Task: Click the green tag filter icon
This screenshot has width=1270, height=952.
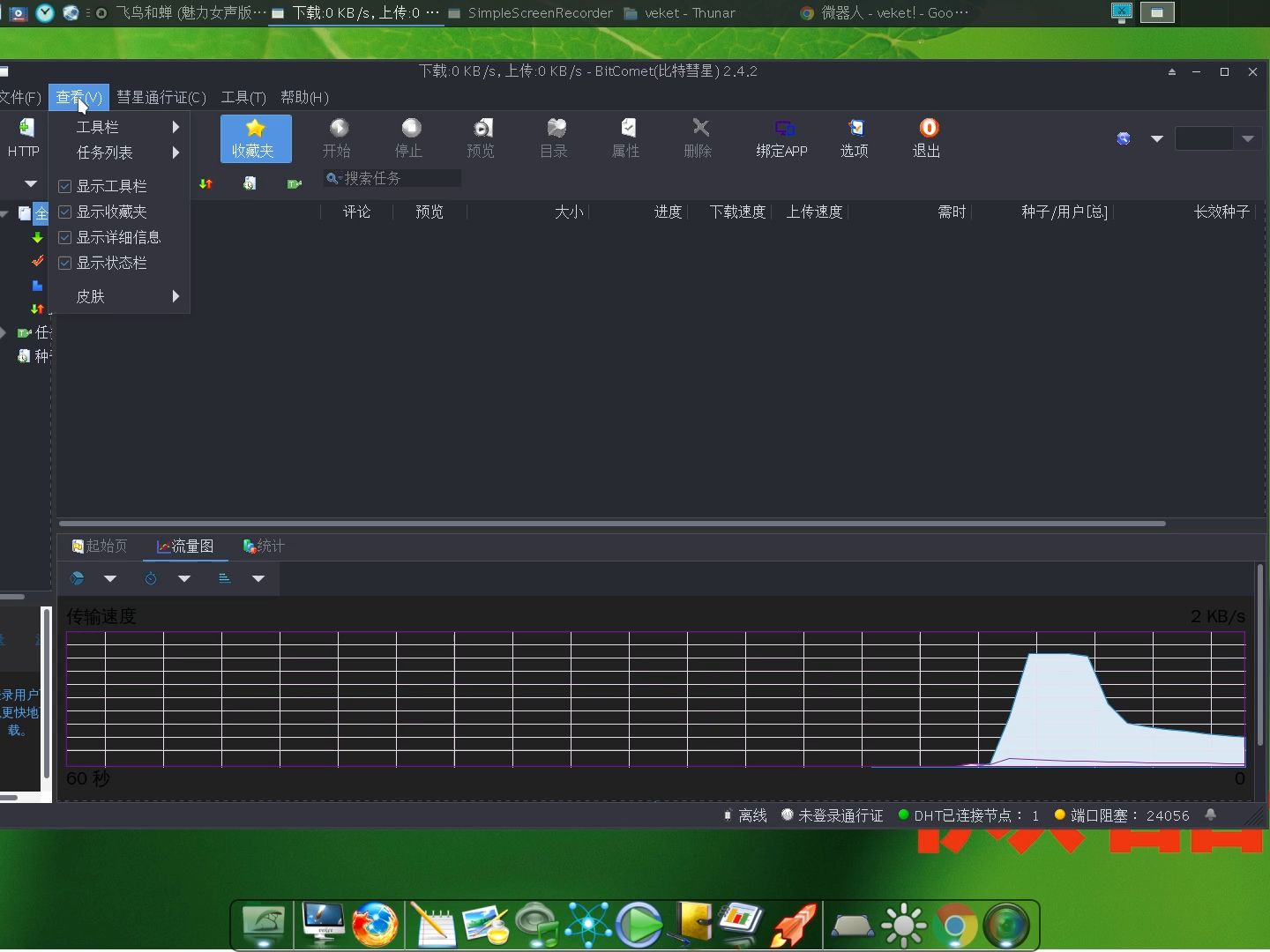Action: coord(295,183)
